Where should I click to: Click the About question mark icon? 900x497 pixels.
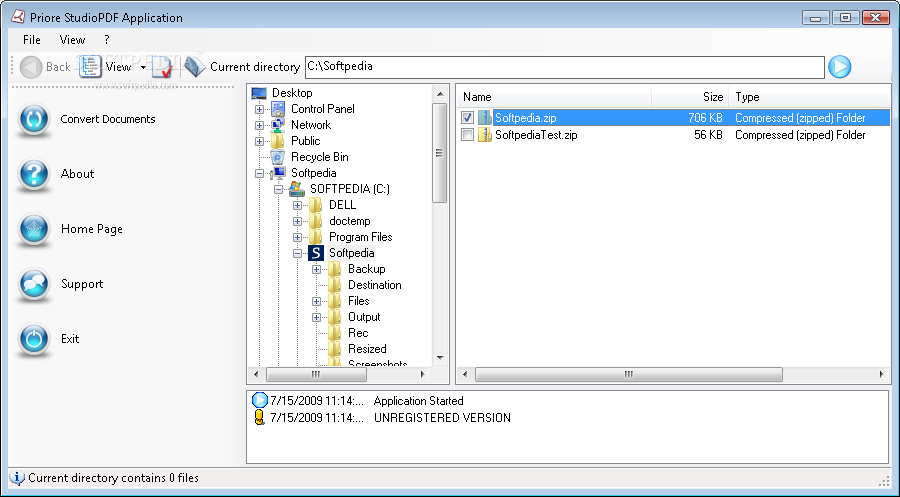pyautogui.click(x=33, y=174)
